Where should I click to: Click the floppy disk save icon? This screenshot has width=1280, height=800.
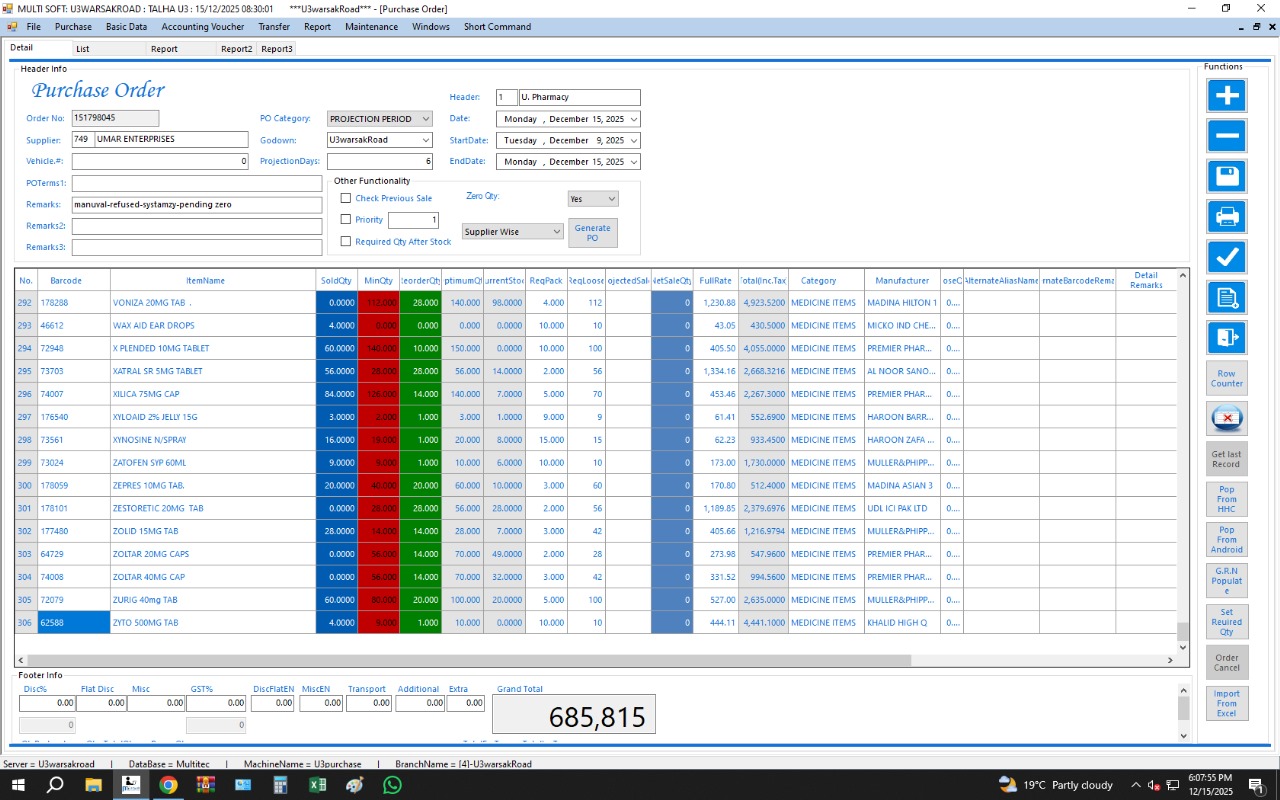tap(1227, 176)
